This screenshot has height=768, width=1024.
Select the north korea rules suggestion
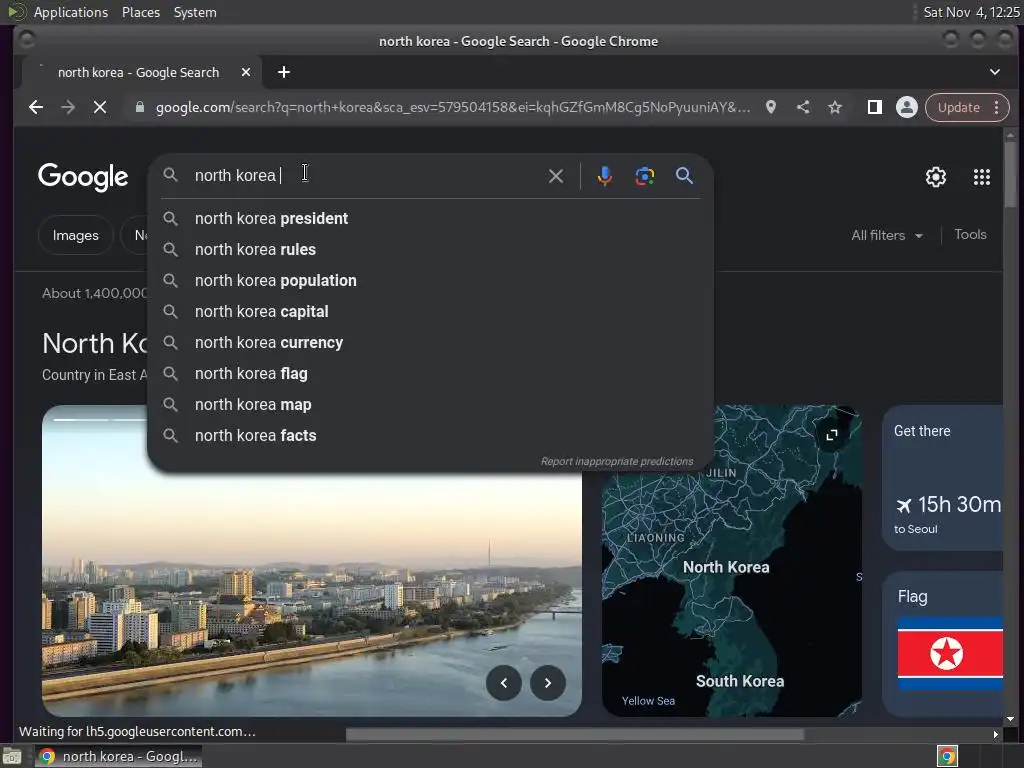[x=430, y=249]
